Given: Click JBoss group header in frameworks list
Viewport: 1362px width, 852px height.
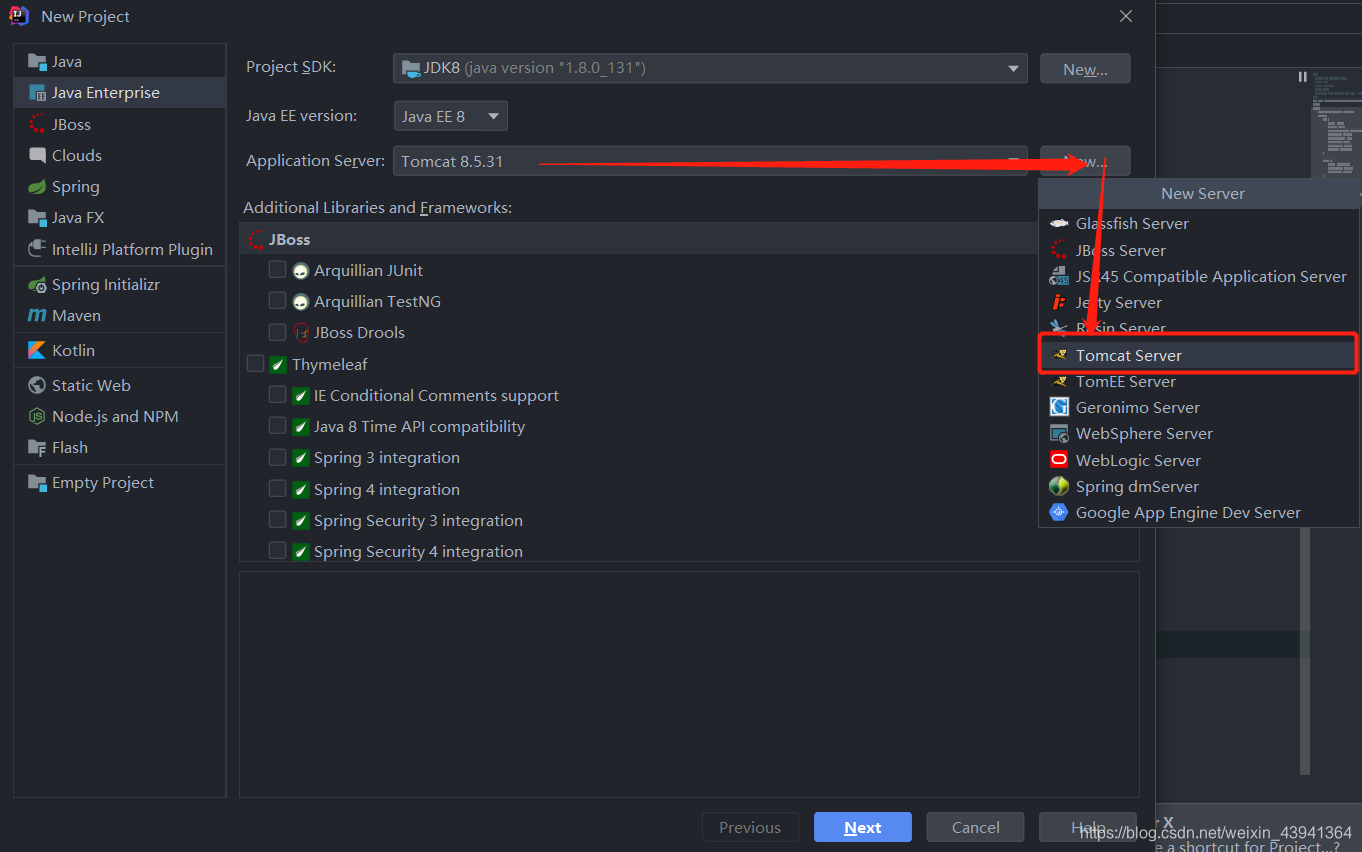Looking at the screenshot, I should 640,239.
